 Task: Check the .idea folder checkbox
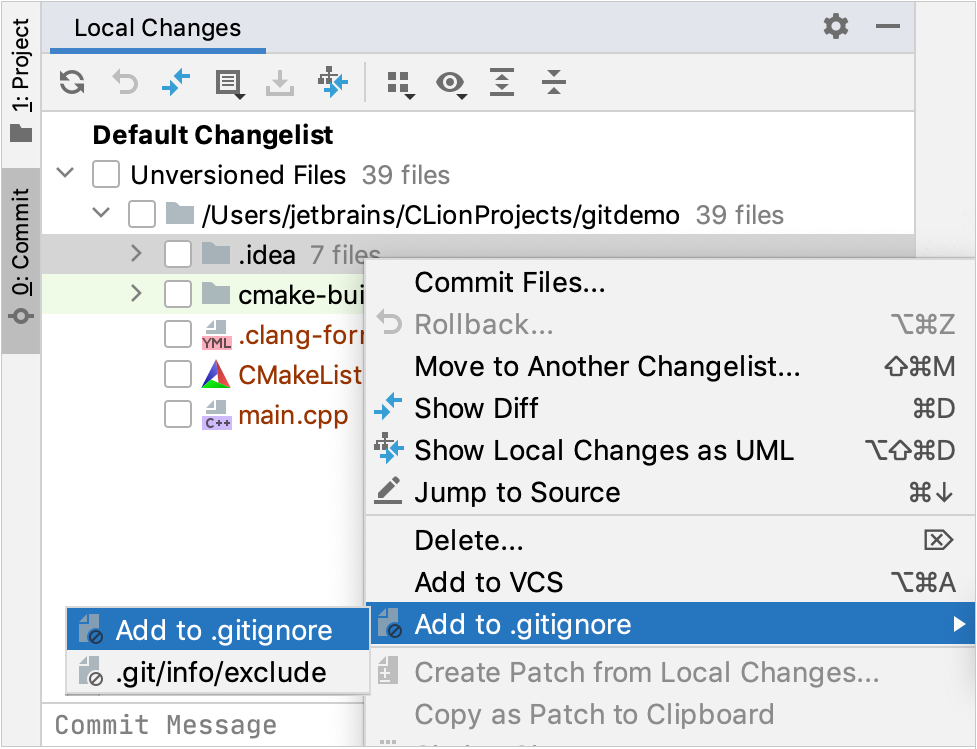[177, 254]
